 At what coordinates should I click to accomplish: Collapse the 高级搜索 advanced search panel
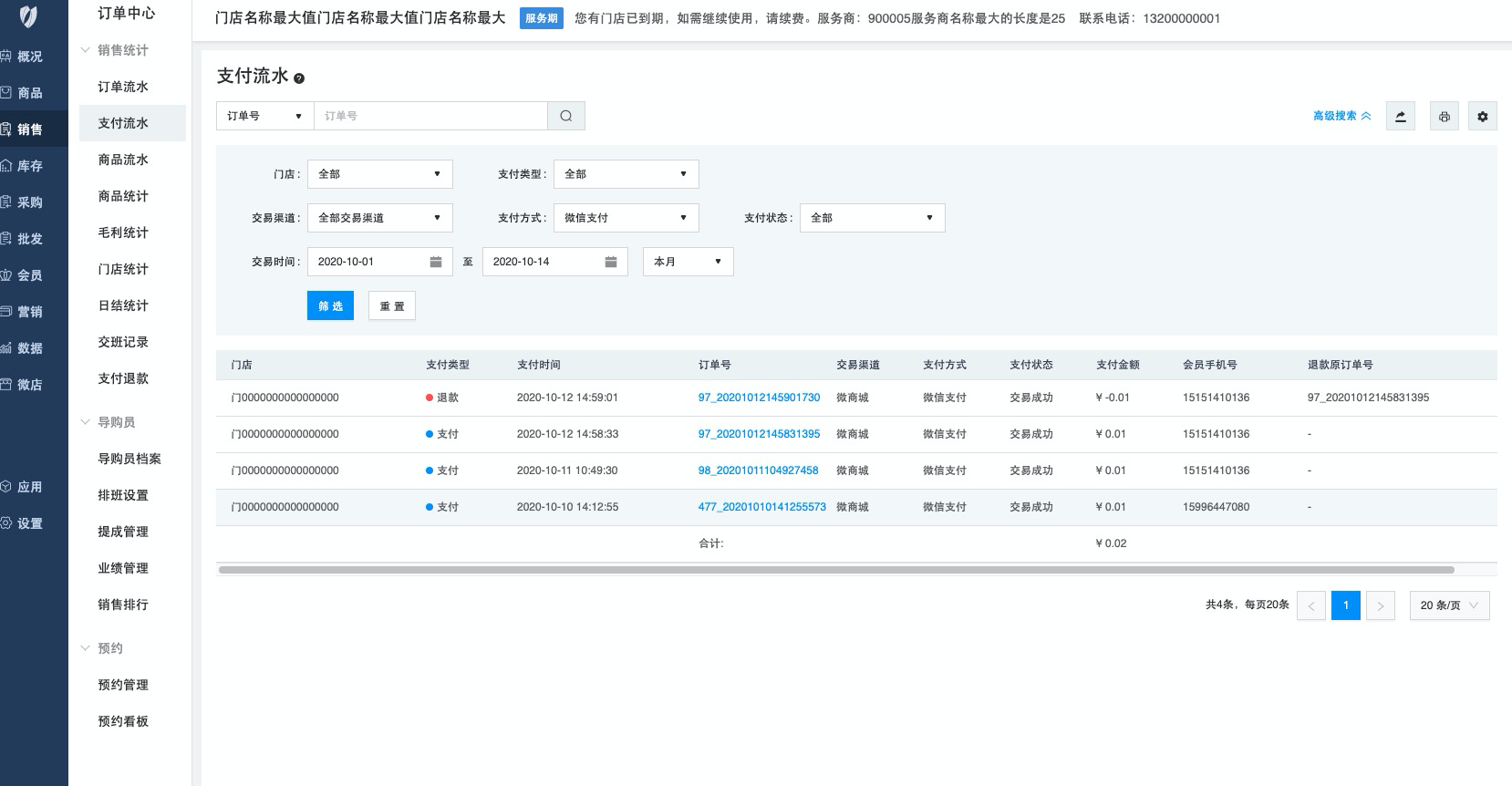click(1341, 116)
